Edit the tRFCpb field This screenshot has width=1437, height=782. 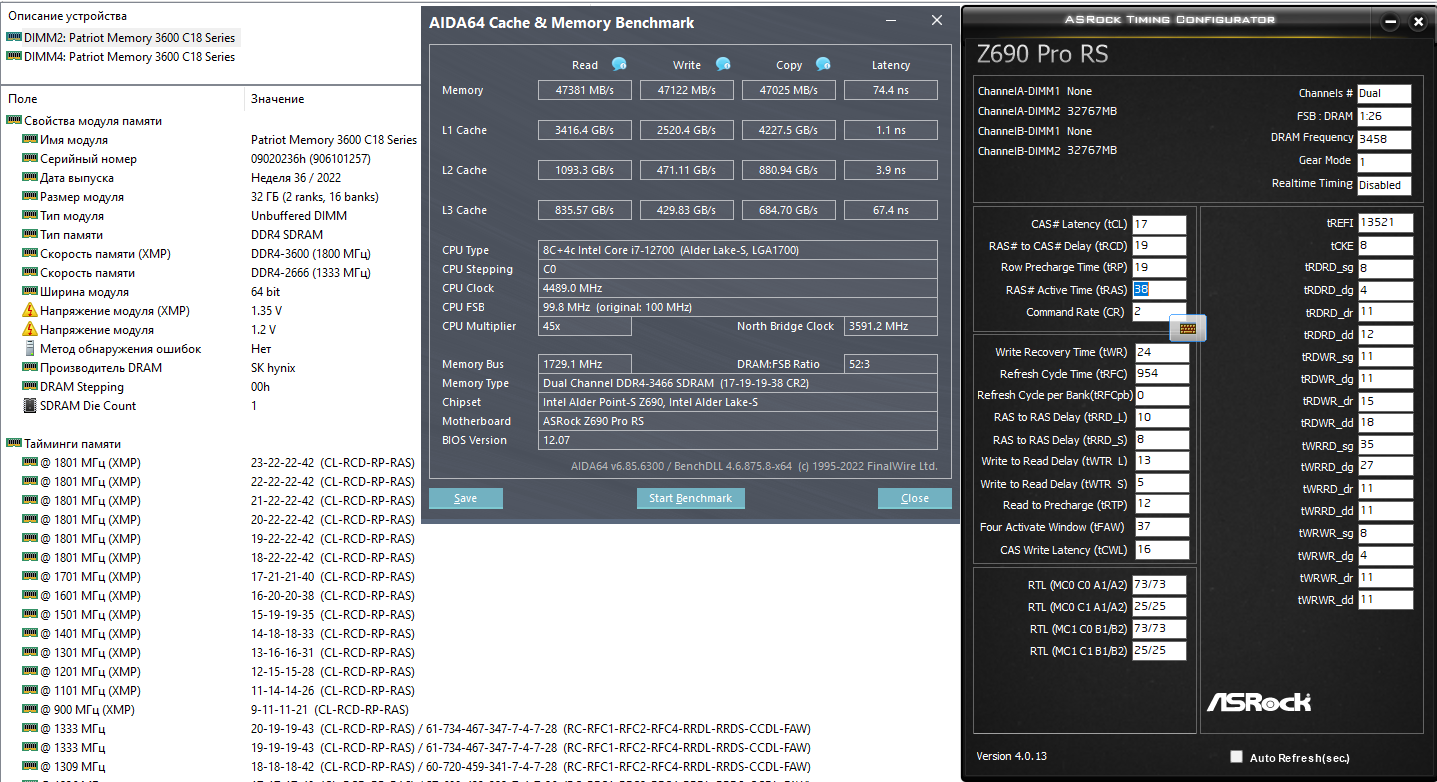coord(1162,395)
